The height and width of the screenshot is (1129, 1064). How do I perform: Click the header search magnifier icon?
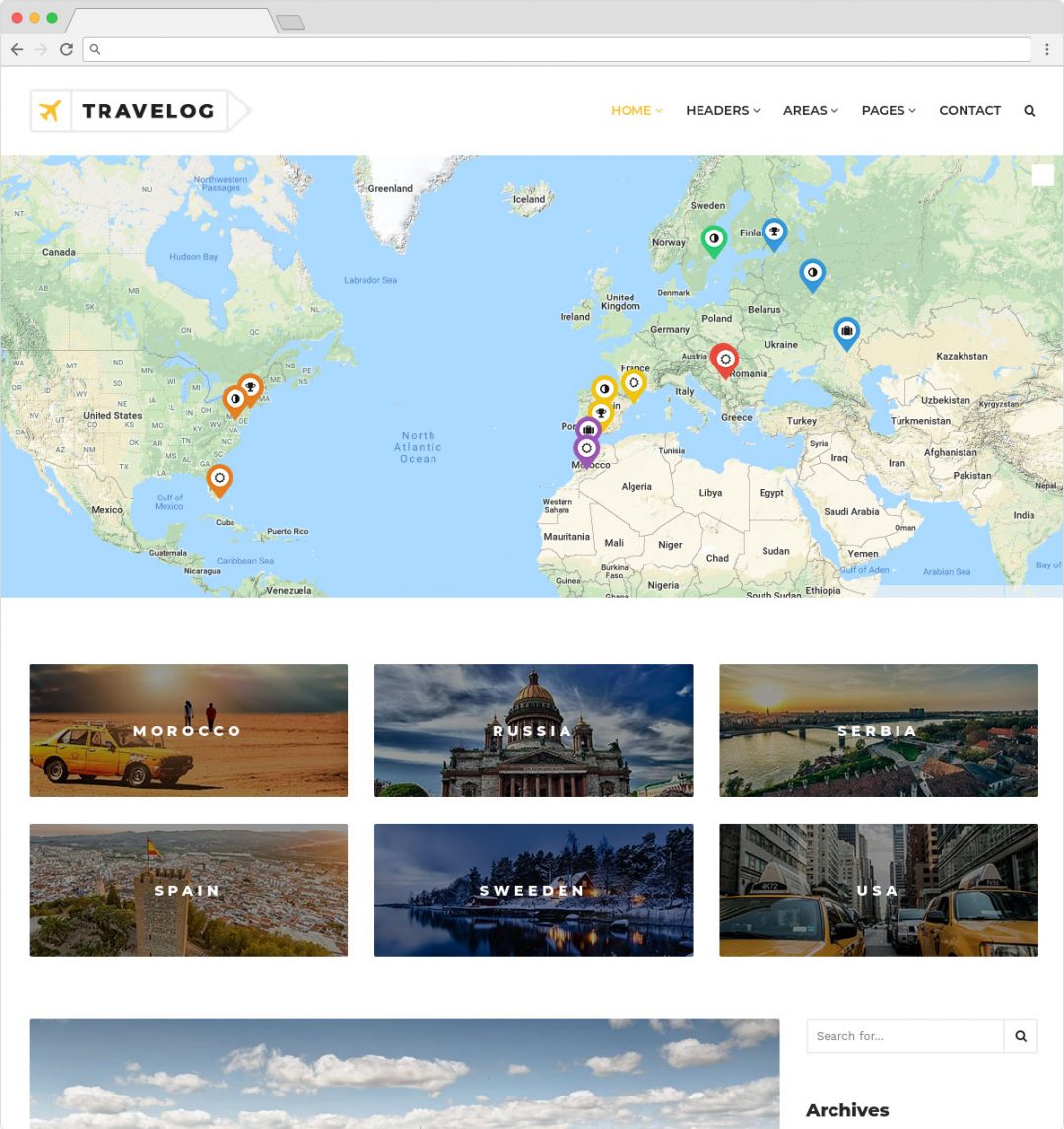(1030, 111)
